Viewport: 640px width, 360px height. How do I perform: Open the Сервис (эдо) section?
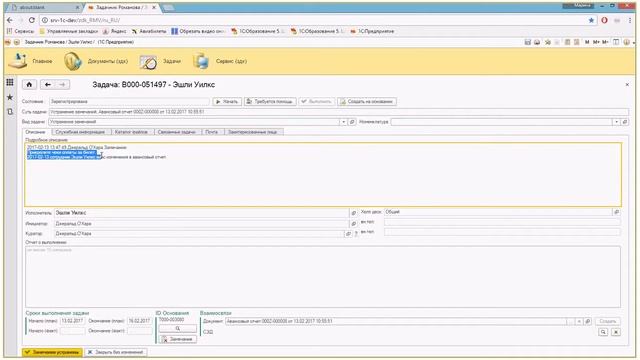click(220, 61)
